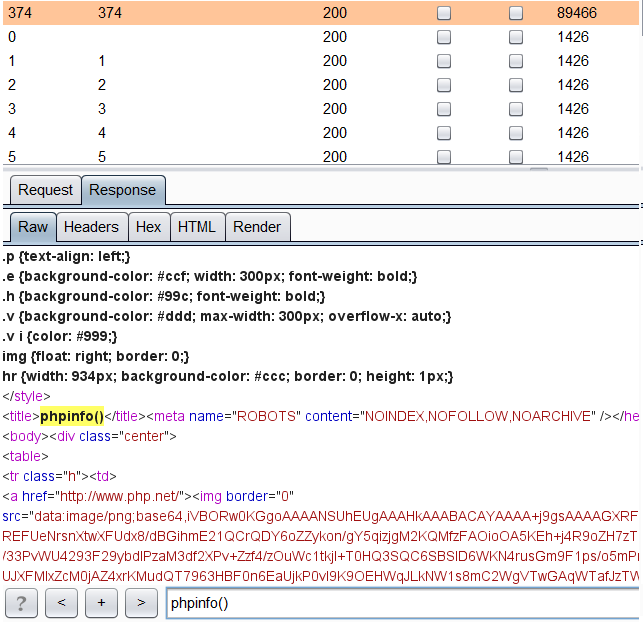Click the .v i color #999 line

coord(60,336)
